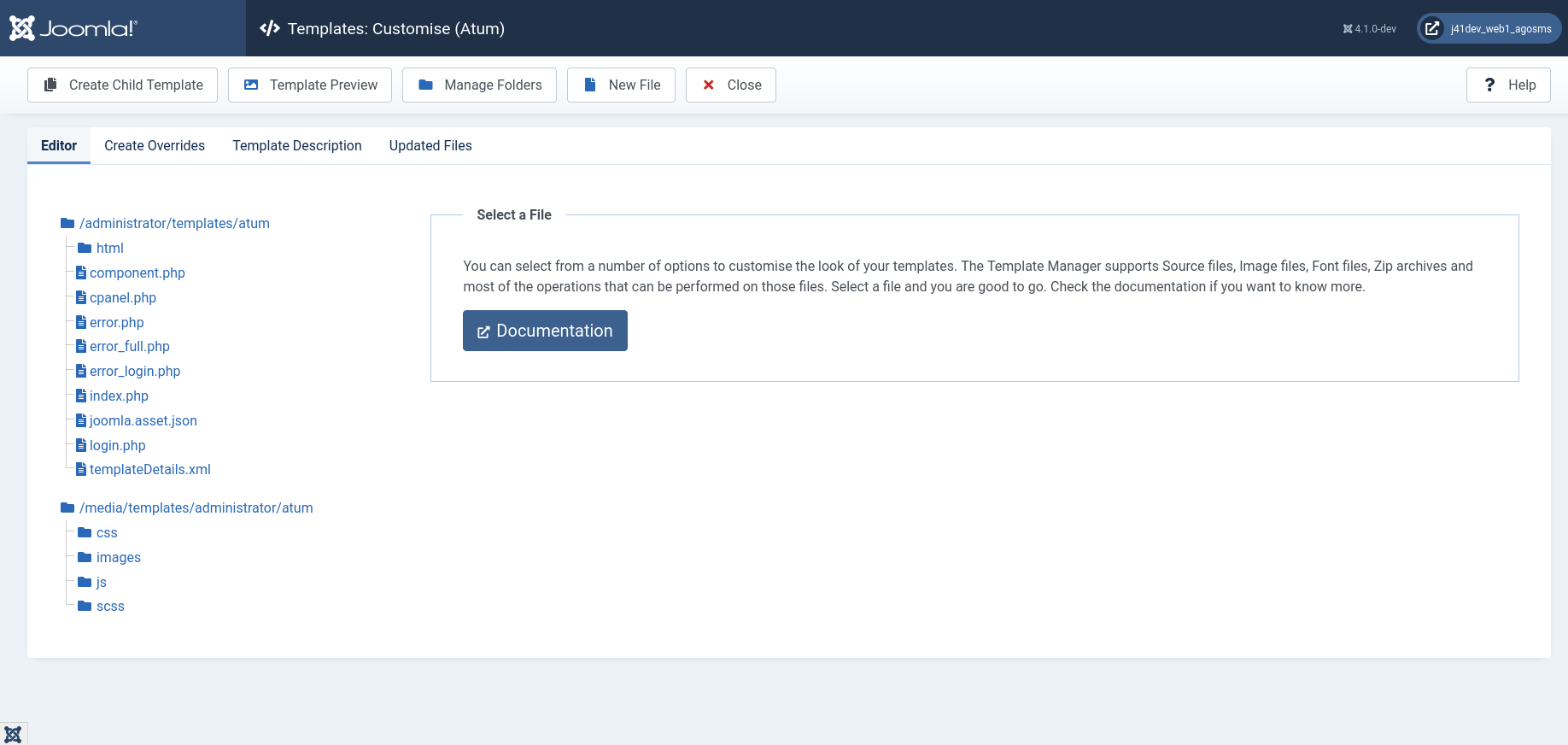Open error_full.php file
Image resolution: width=1568 pixels, height=745 pixels.
(x=130, y=346)
